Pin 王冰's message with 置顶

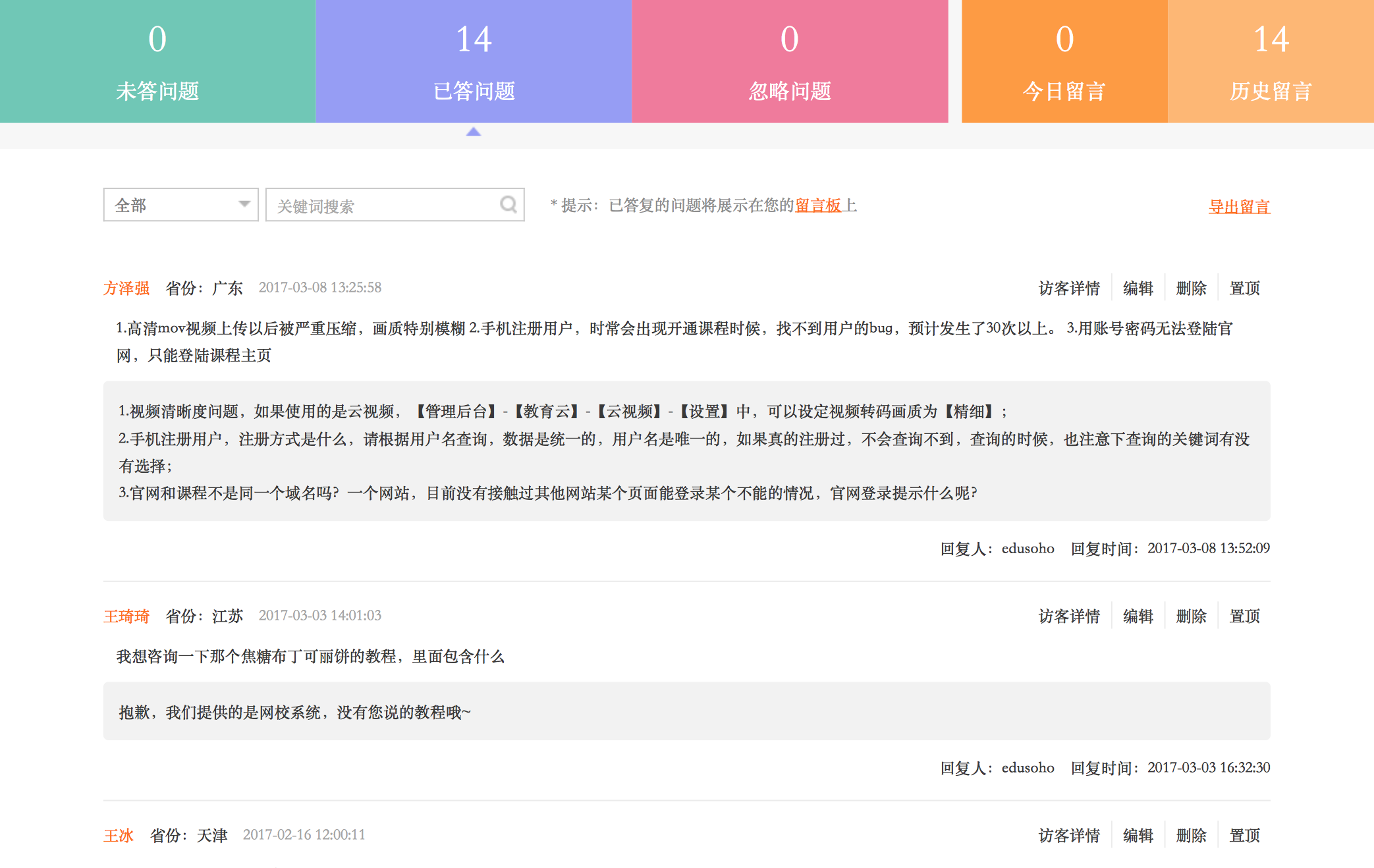point(1244,835)
